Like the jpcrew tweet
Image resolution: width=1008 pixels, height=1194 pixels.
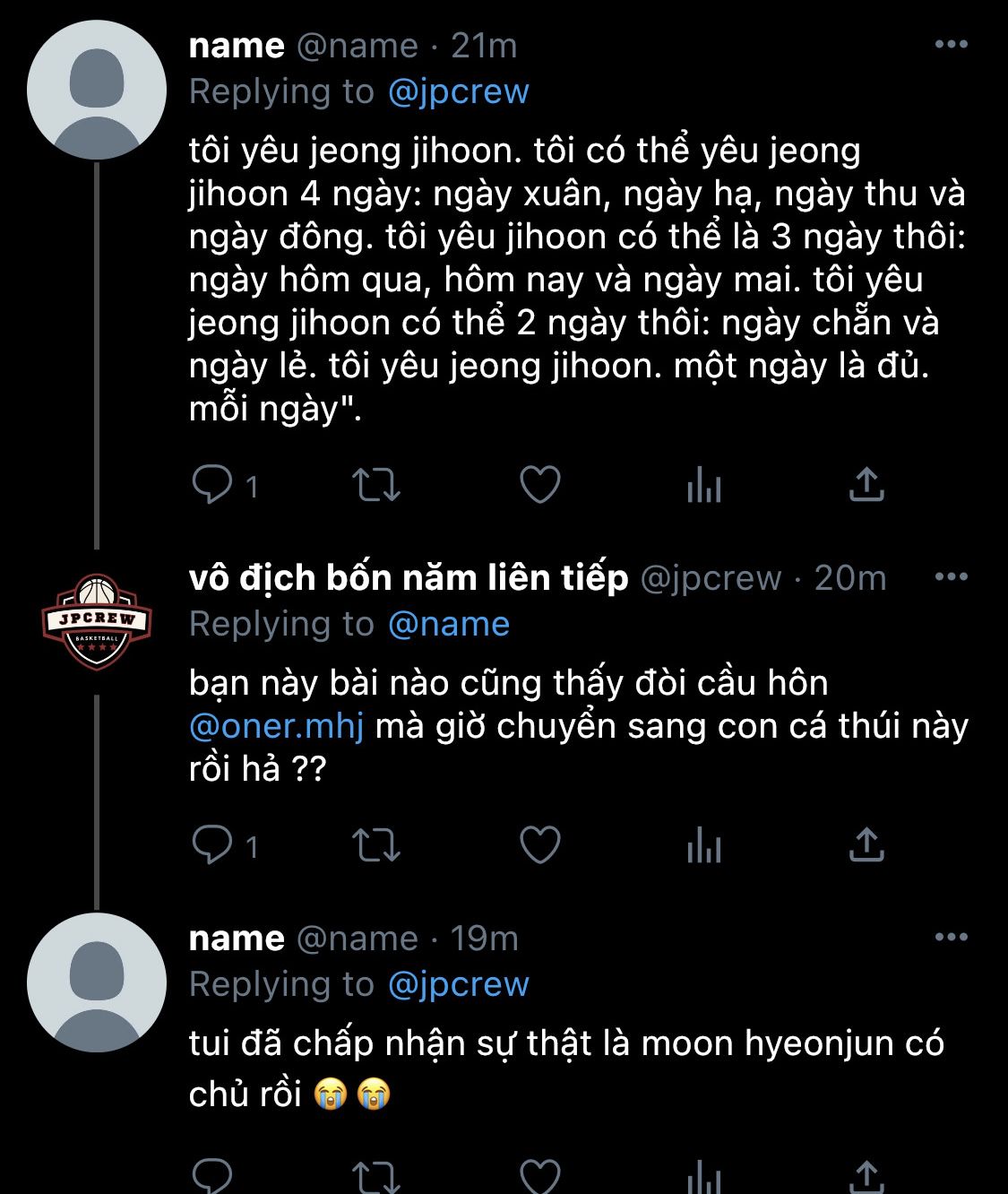(x=540, y=845)
